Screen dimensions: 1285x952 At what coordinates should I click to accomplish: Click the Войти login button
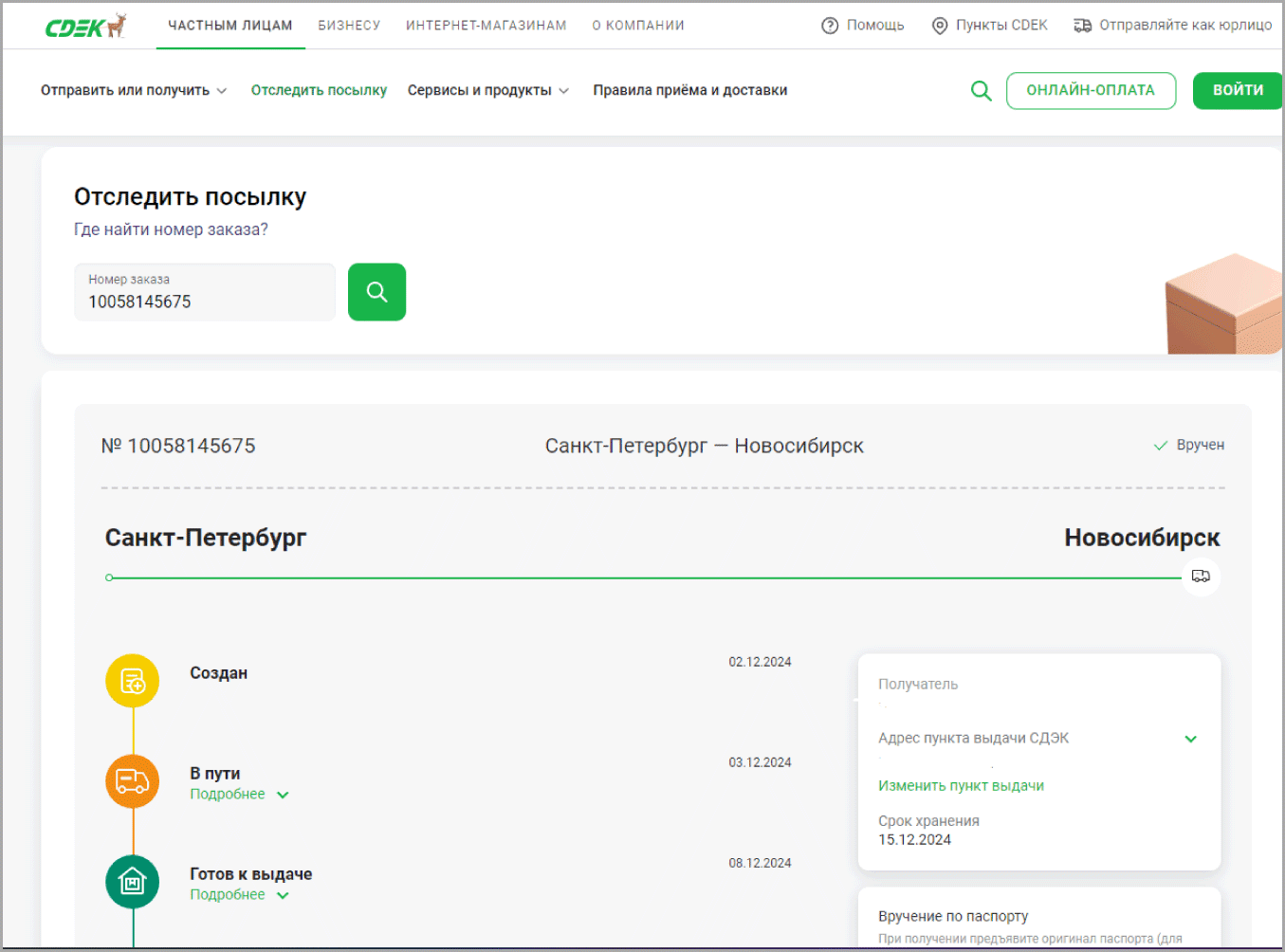coord(1238,91)
